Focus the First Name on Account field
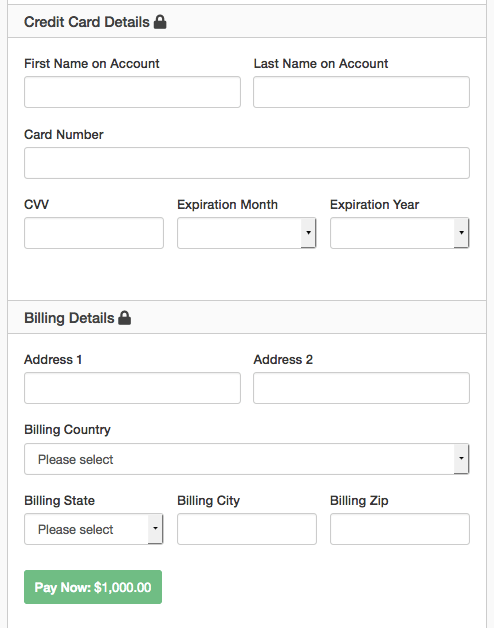The height and width of the screenshot is (628, 494). point(132,92)
